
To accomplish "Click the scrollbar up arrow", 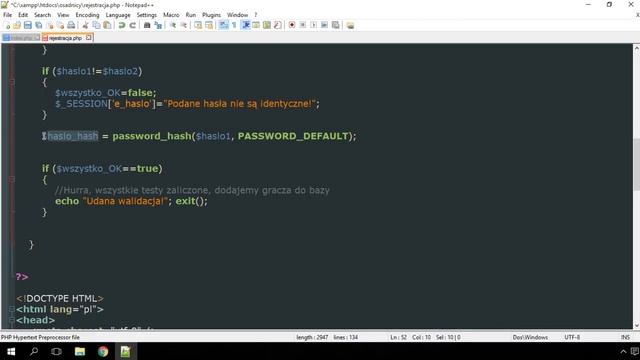I will tap(636, 48).
